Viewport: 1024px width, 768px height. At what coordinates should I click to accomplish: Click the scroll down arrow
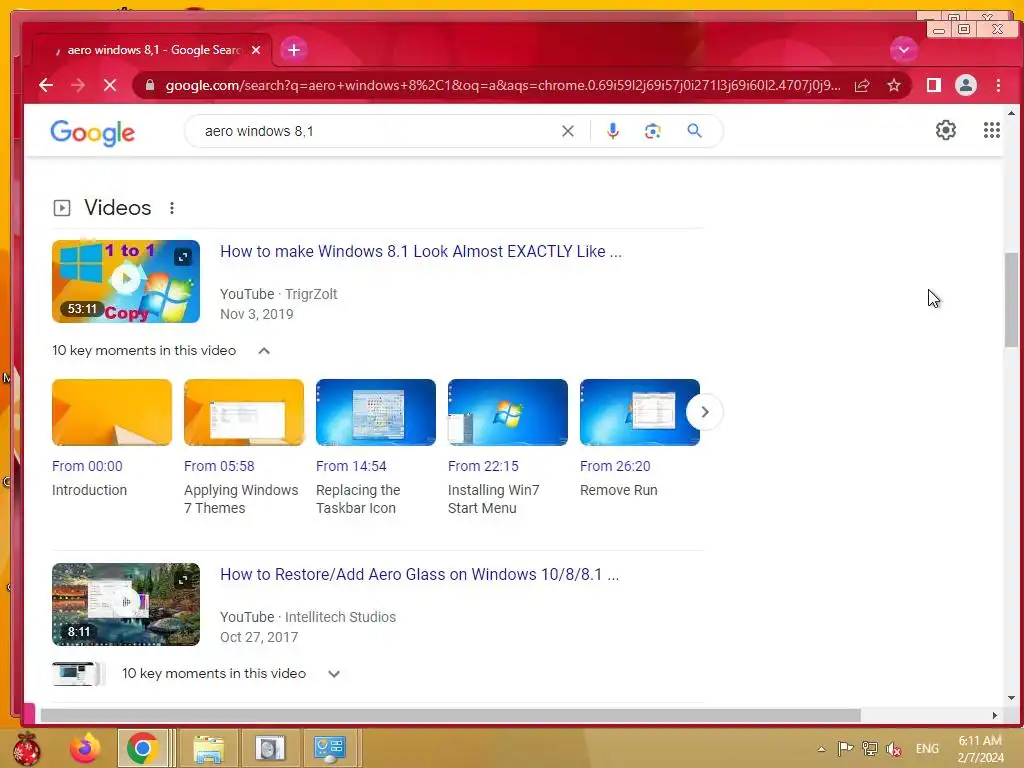pyautogui.click(x=1011, y=698)
